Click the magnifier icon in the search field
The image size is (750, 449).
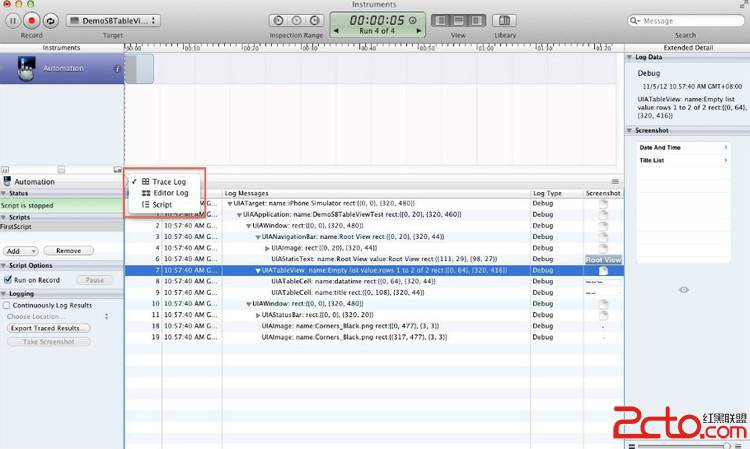tap(636, 20)
